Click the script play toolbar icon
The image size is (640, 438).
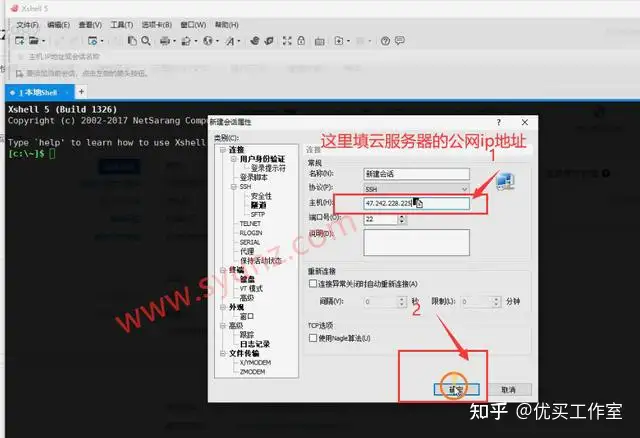click(339, 41)
